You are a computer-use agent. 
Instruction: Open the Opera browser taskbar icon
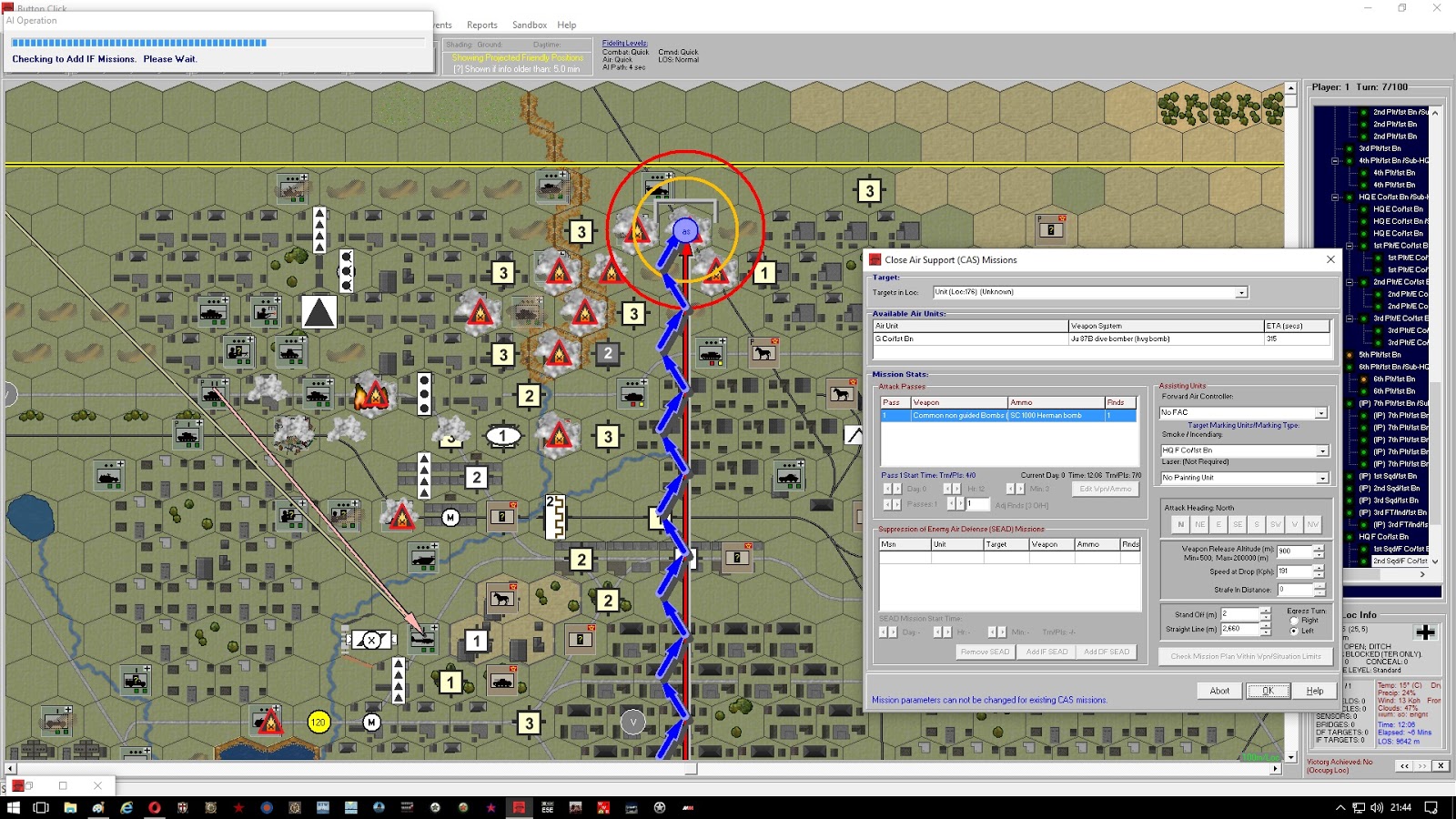155,807
